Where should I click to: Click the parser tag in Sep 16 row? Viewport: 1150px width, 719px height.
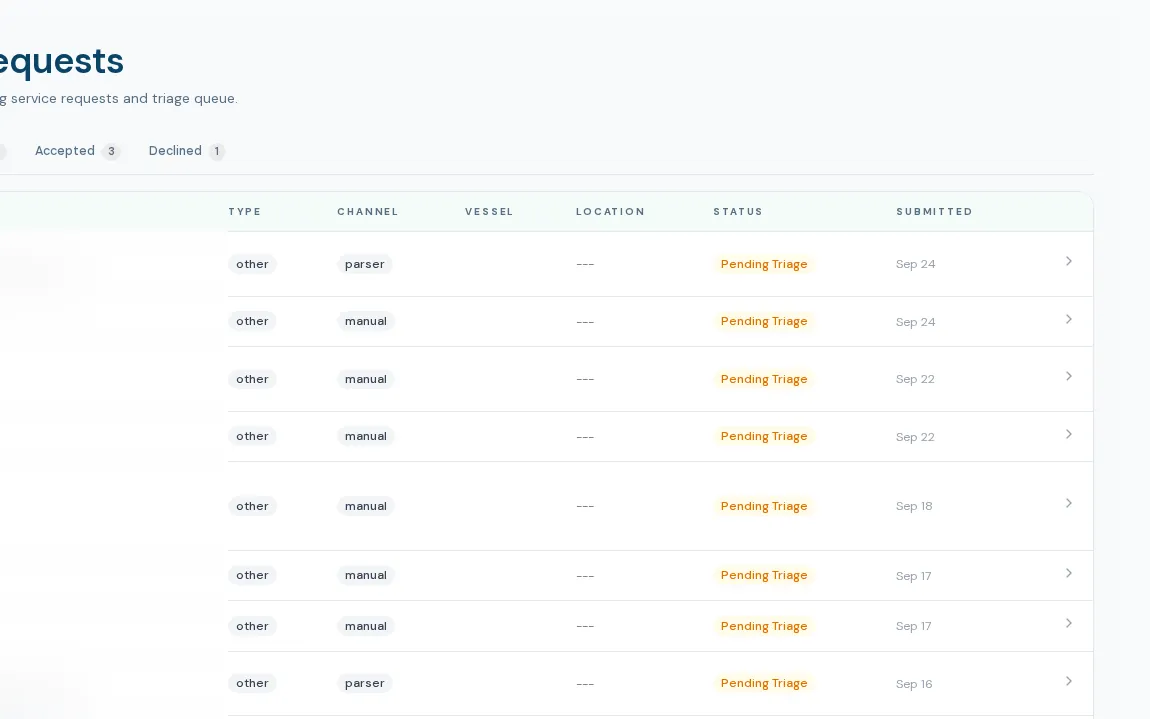coord(365,683)
